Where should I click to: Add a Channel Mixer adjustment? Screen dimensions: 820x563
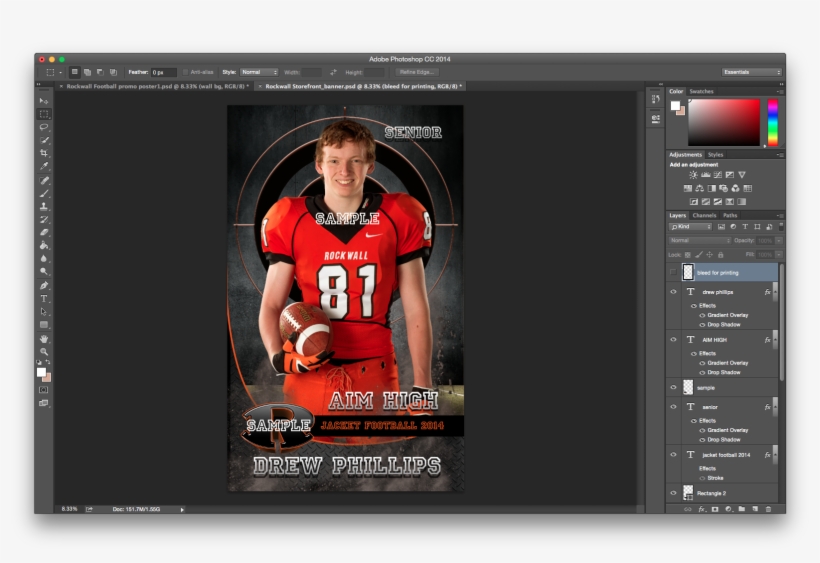coord(736,188)
